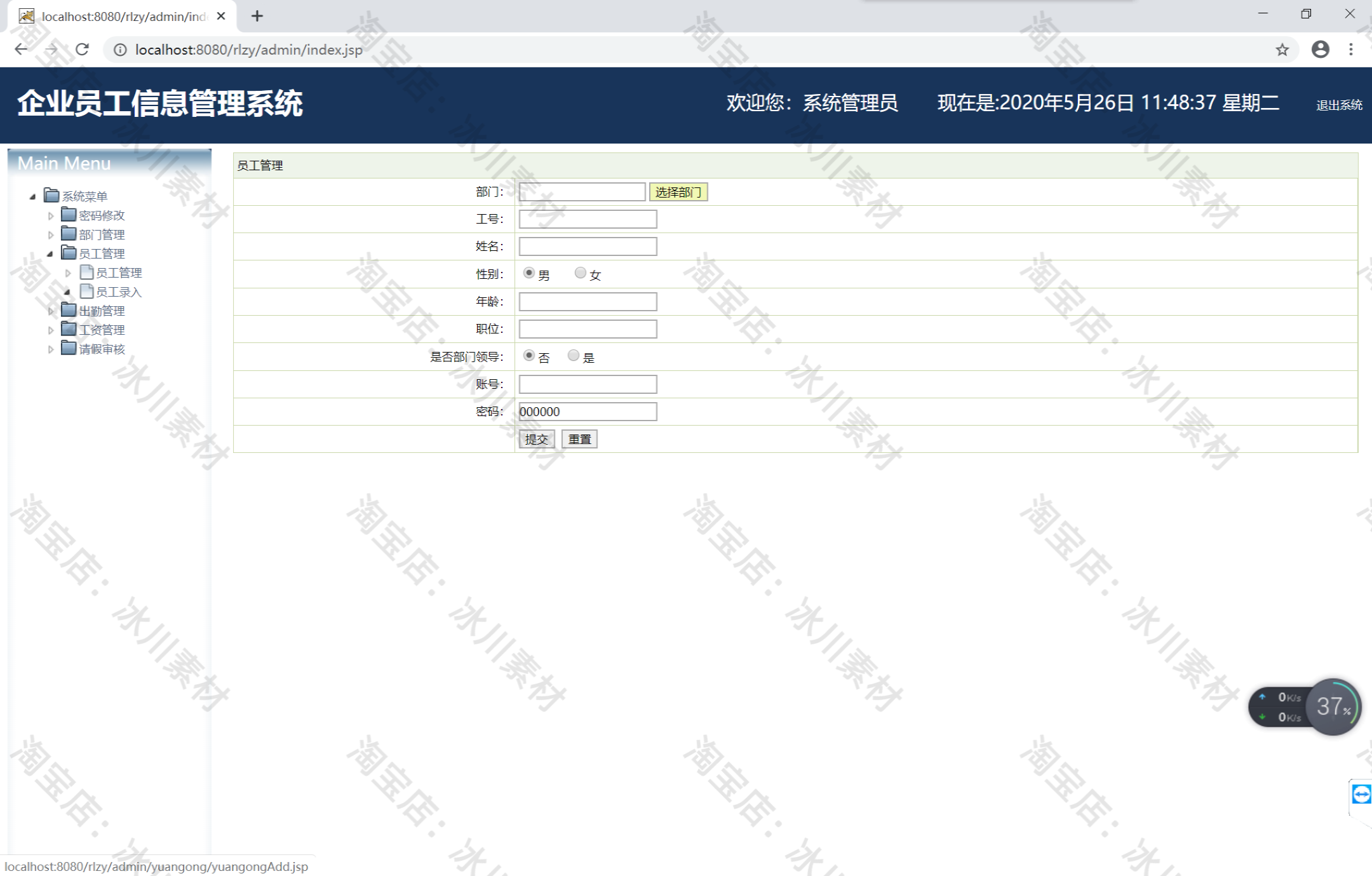Open the 员工管理 sub-page label
This screenshot has height=876, width=1372.
click(x=119, y=273)
